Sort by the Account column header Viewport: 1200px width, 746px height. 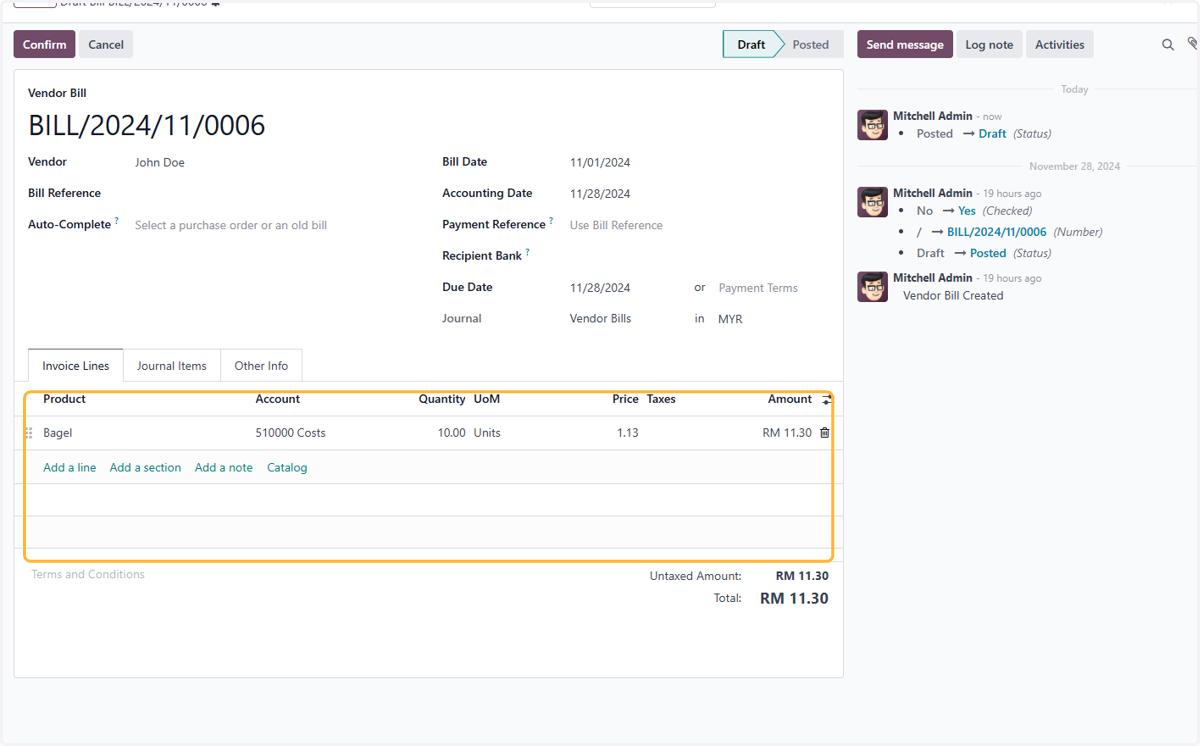coord(277,399)
